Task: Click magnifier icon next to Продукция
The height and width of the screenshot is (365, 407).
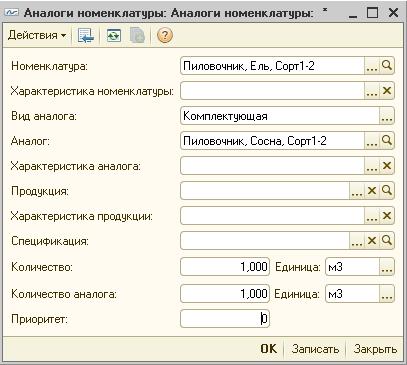Action: tap(387, 191)
